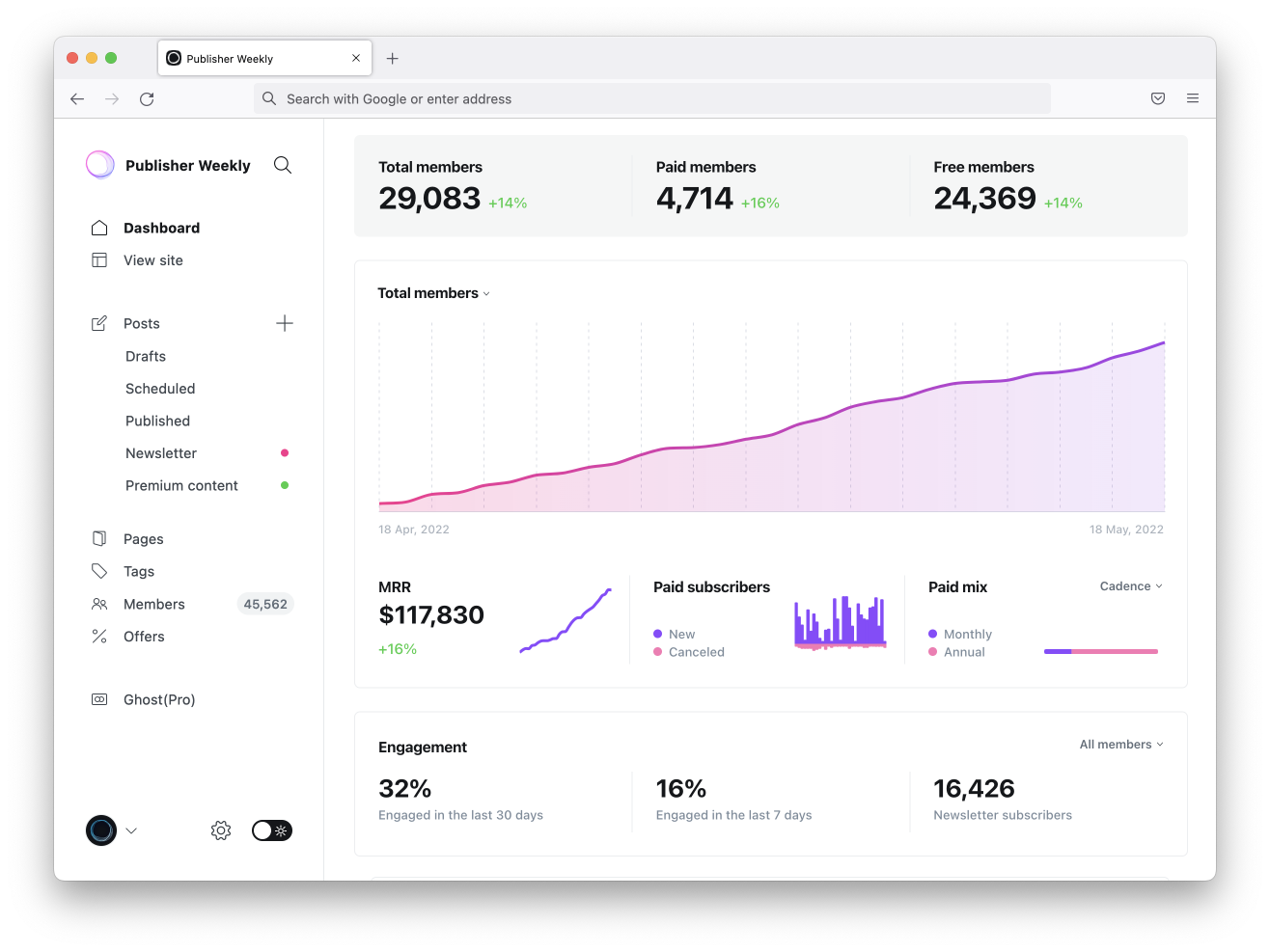Click the Tags label icon in the sidebar
This screenshot has height=952, width=1270.
99,571
